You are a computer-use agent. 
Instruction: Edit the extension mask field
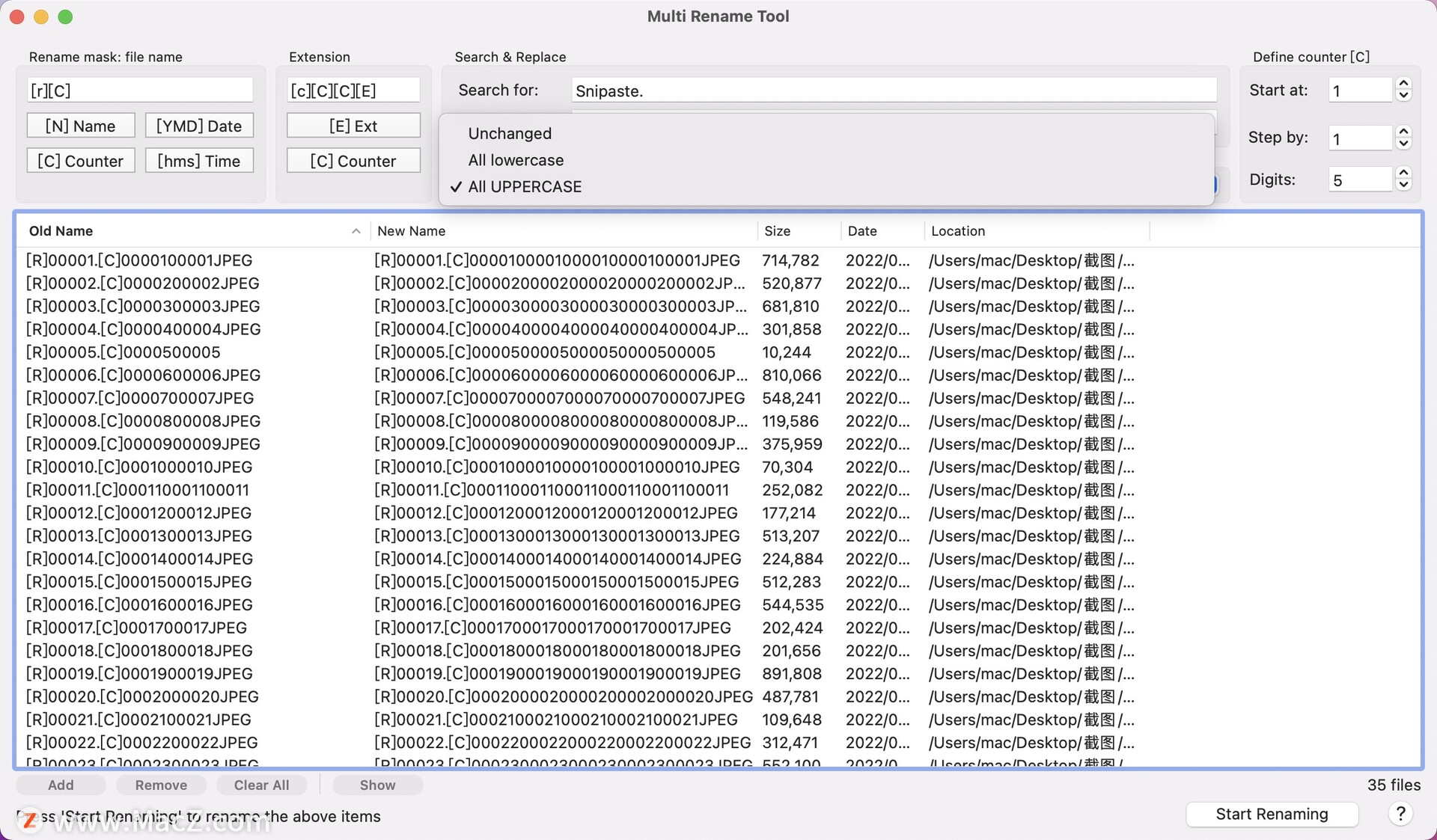pos(353,91)
